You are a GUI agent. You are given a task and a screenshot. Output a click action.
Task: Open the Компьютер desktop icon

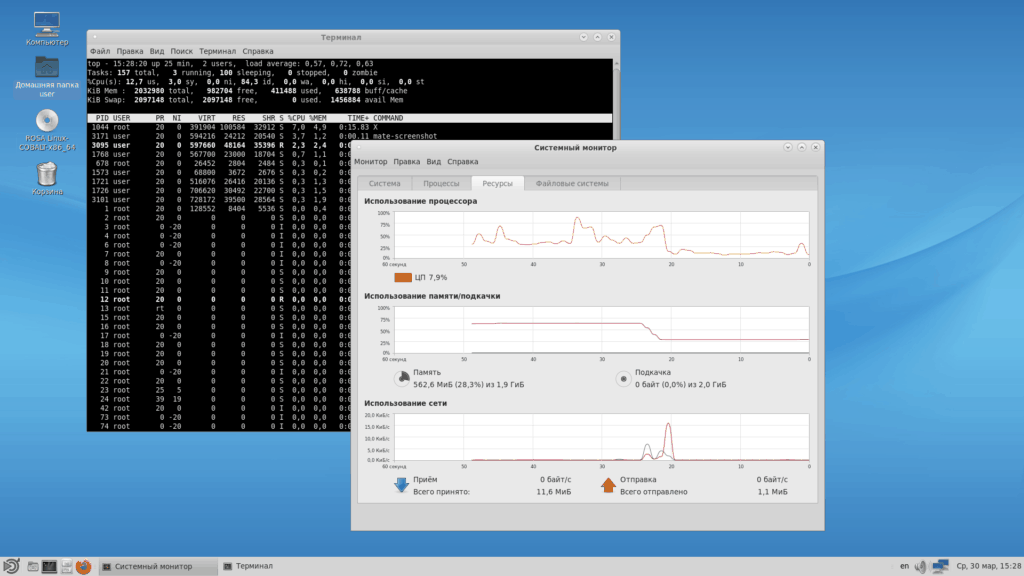coord(47,23)
